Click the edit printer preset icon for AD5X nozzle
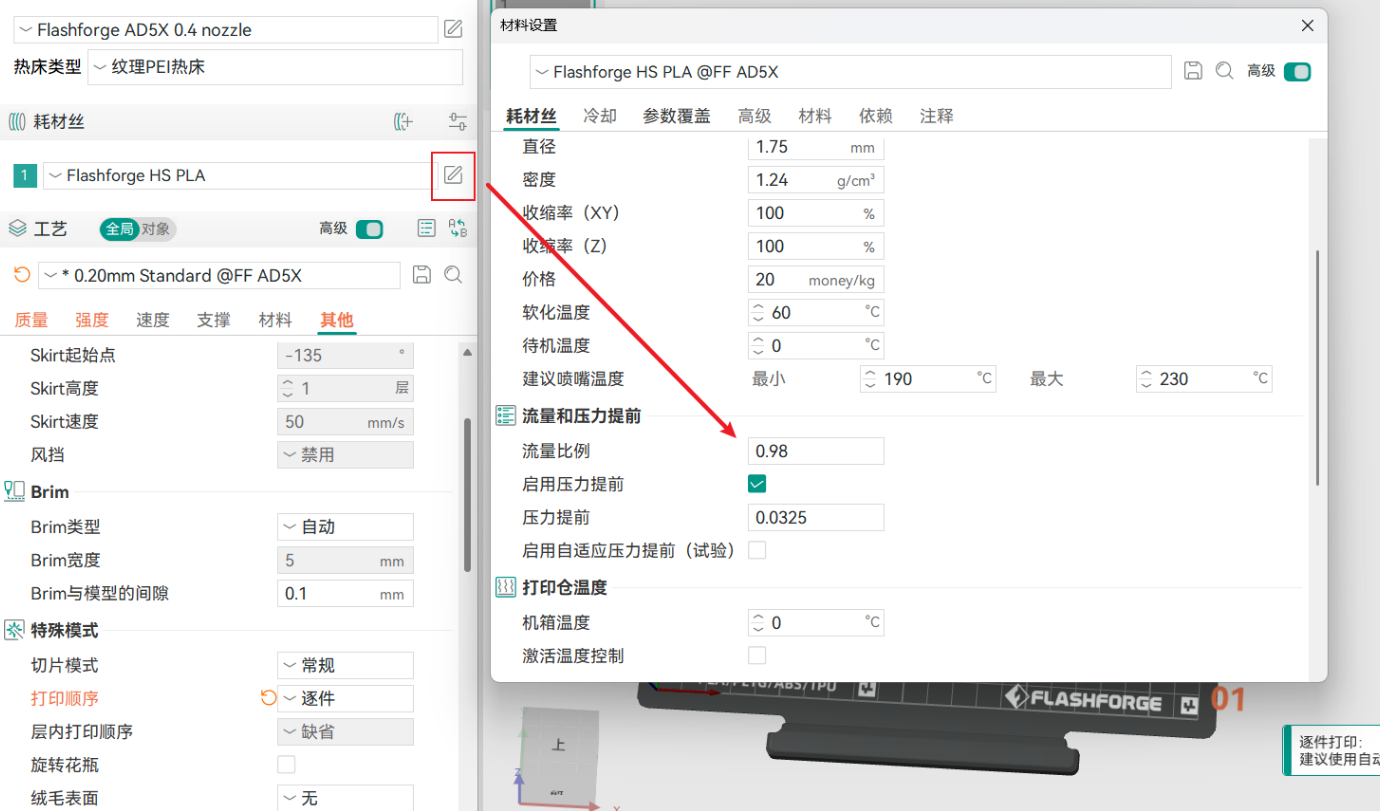The height and width of the screenshot is (811, 1380). coord(453,29)
